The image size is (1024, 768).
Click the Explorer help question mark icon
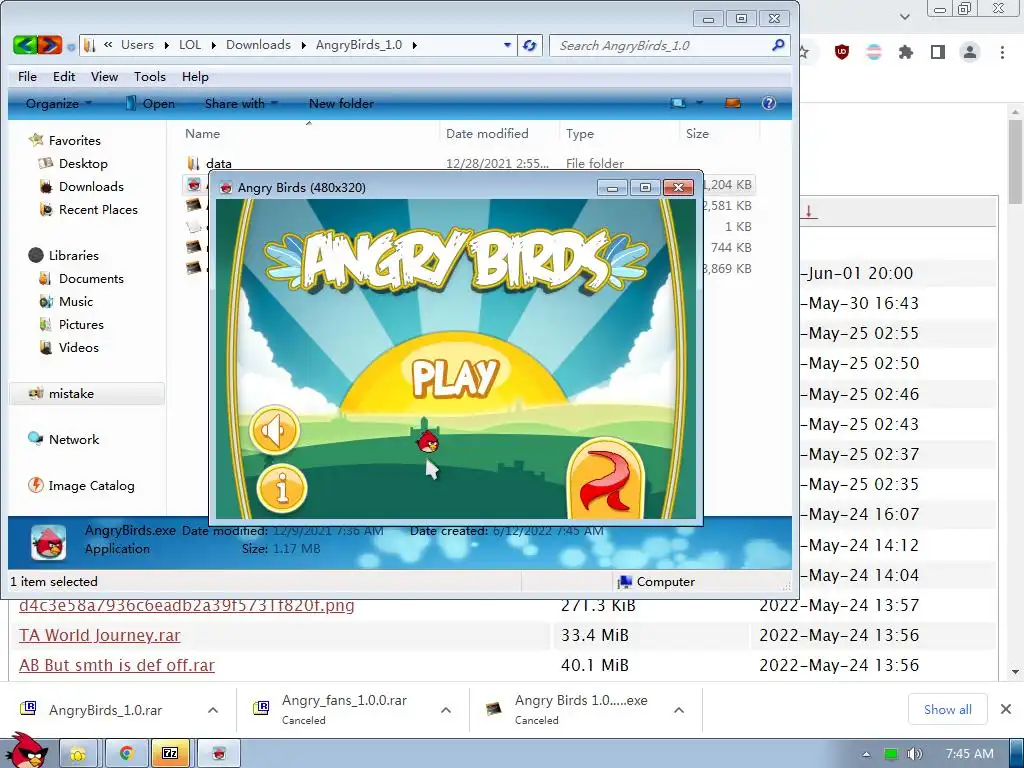(x=769, y=103)
